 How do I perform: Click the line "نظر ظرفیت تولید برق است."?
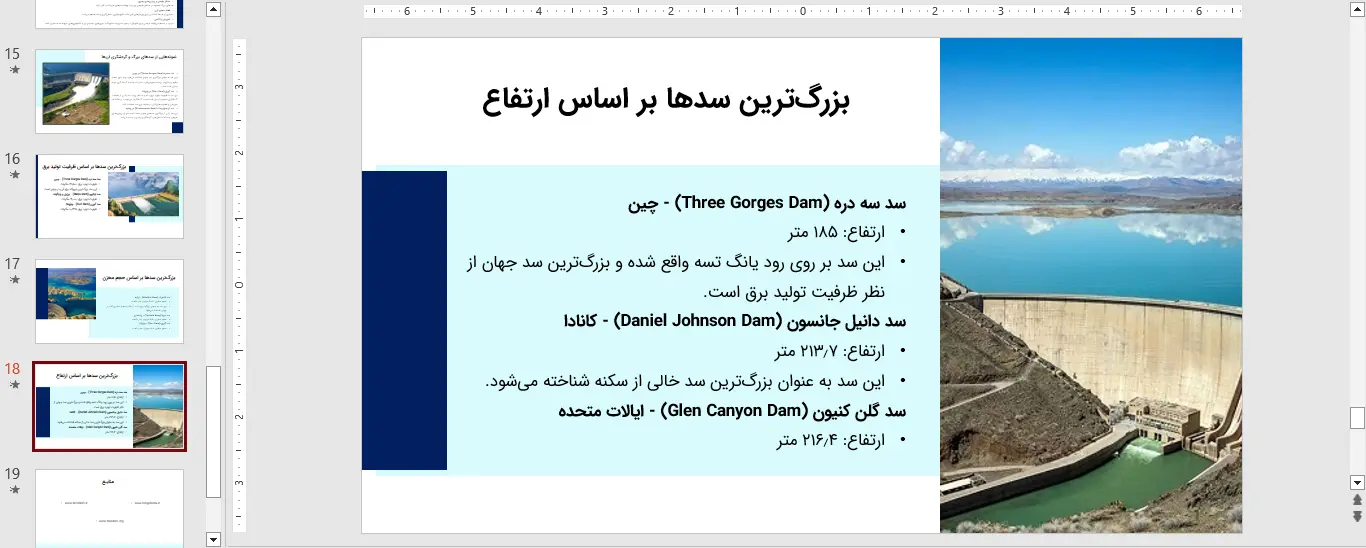pos(795,292)
